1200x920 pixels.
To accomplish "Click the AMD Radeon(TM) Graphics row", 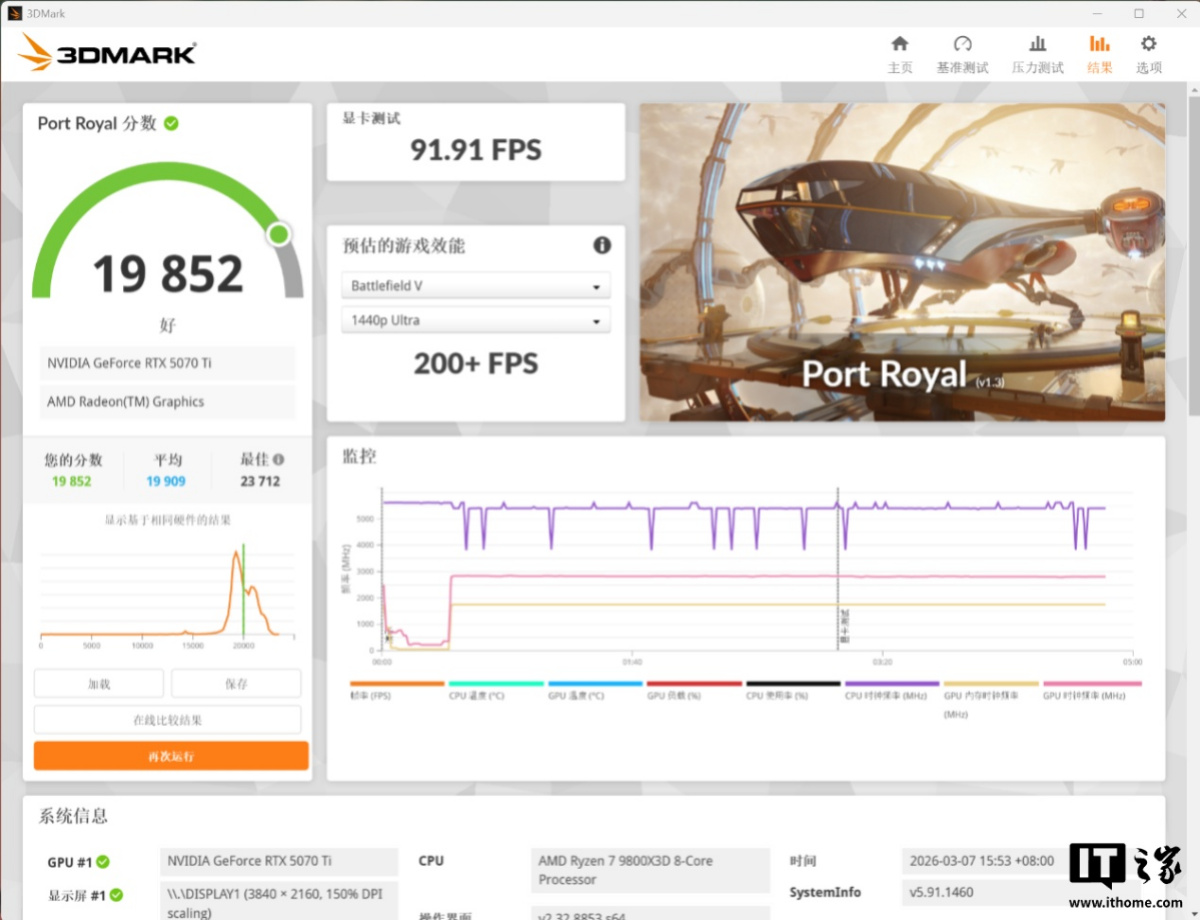I will point(167,402).
